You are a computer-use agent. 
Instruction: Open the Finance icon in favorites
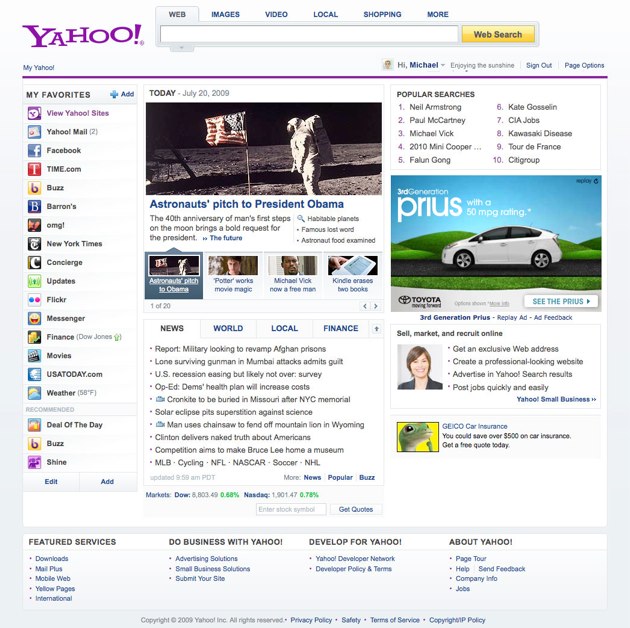34,337
